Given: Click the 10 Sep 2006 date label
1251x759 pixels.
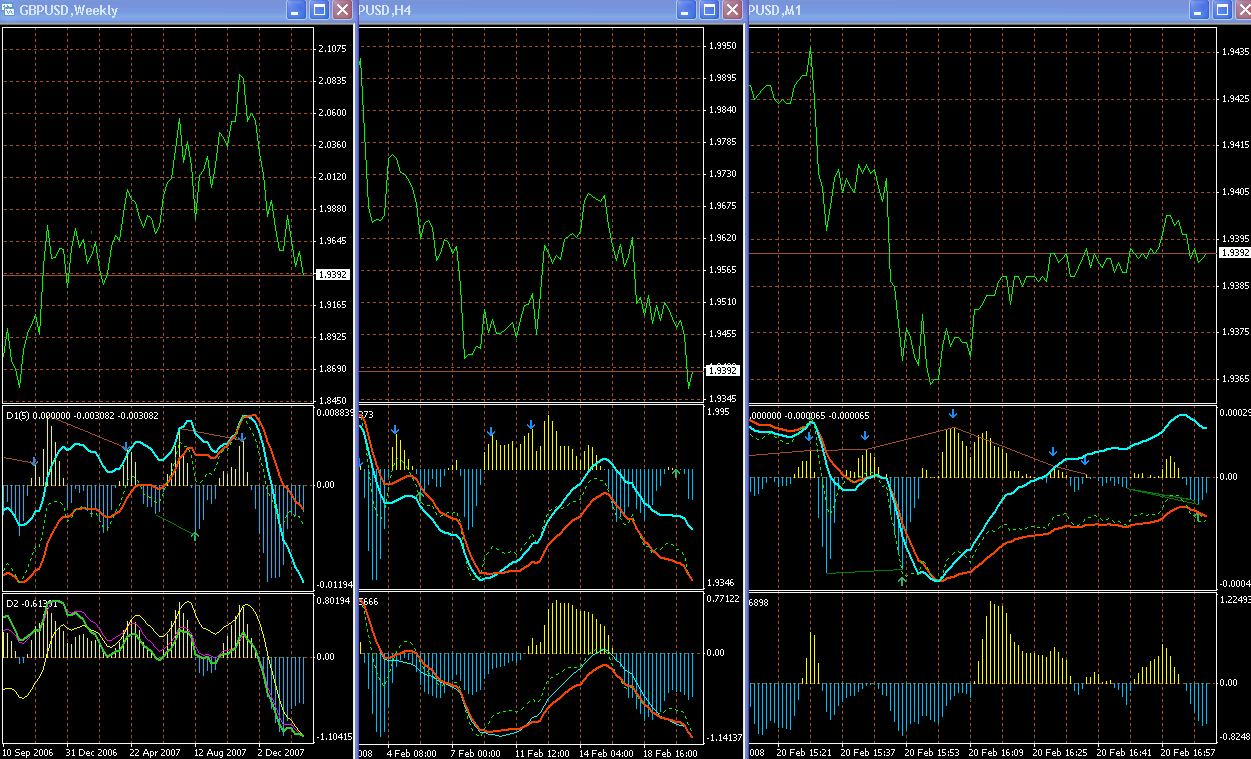Looking at the screenshot, I should [x=29, y=751].
